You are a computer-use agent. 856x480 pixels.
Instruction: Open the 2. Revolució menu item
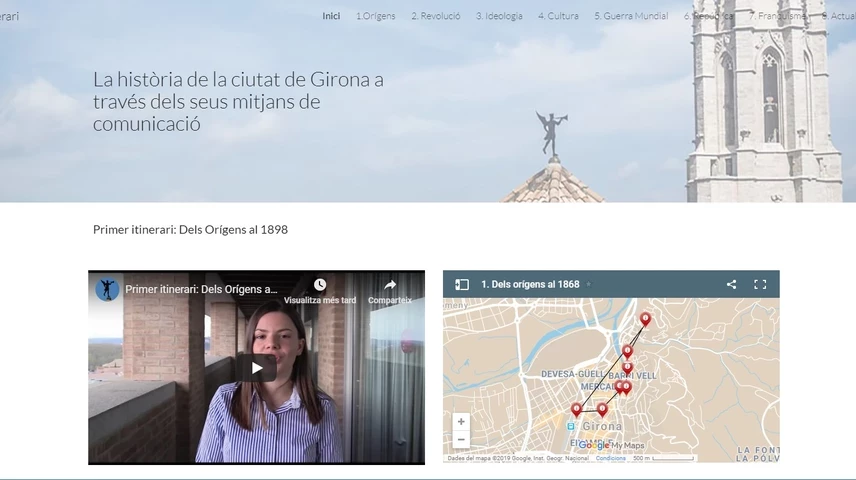(x=436, y=16)
